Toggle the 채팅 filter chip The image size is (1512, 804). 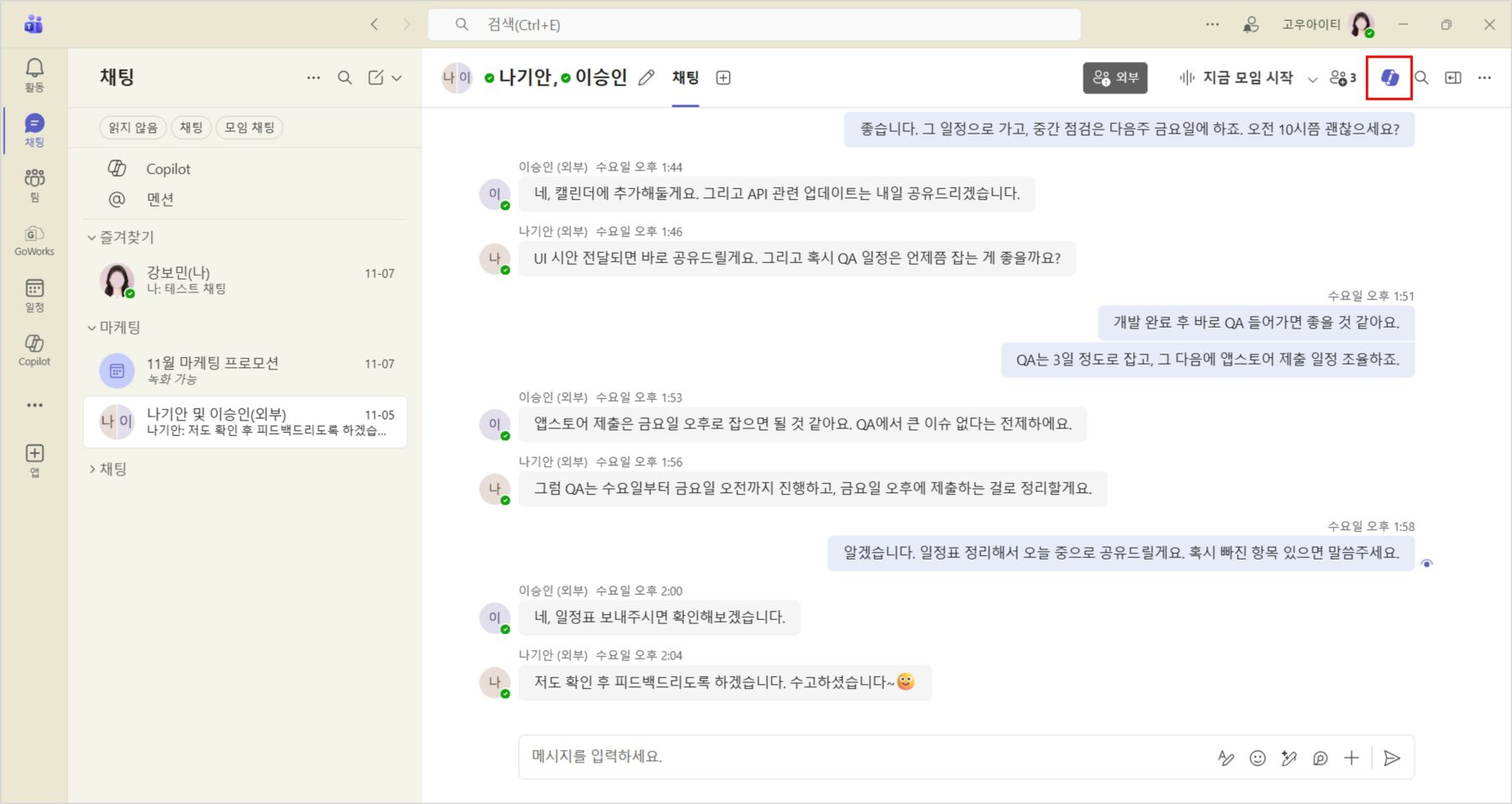coord(191,128)
